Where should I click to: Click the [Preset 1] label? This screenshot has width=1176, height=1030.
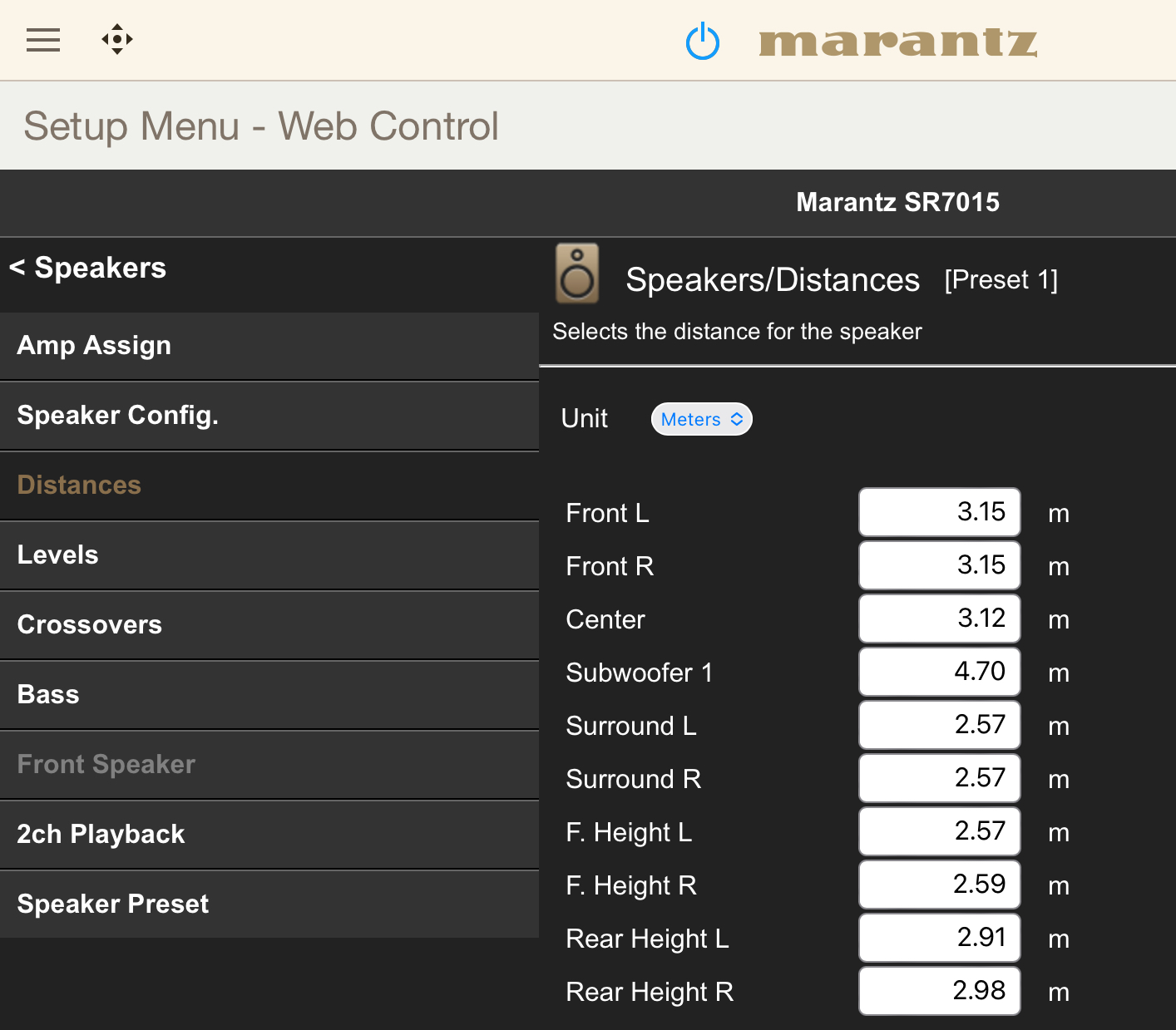tap(1001, 280)
